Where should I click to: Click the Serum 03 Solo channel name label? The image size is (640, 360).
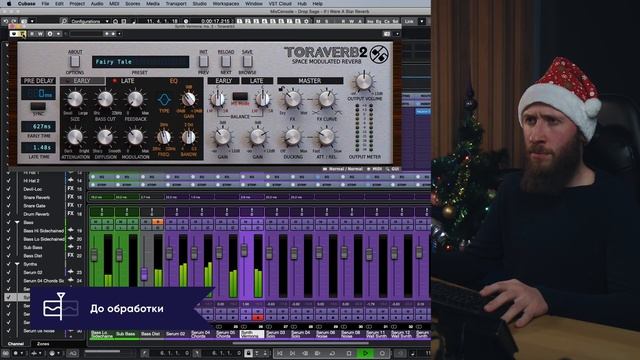276,334
